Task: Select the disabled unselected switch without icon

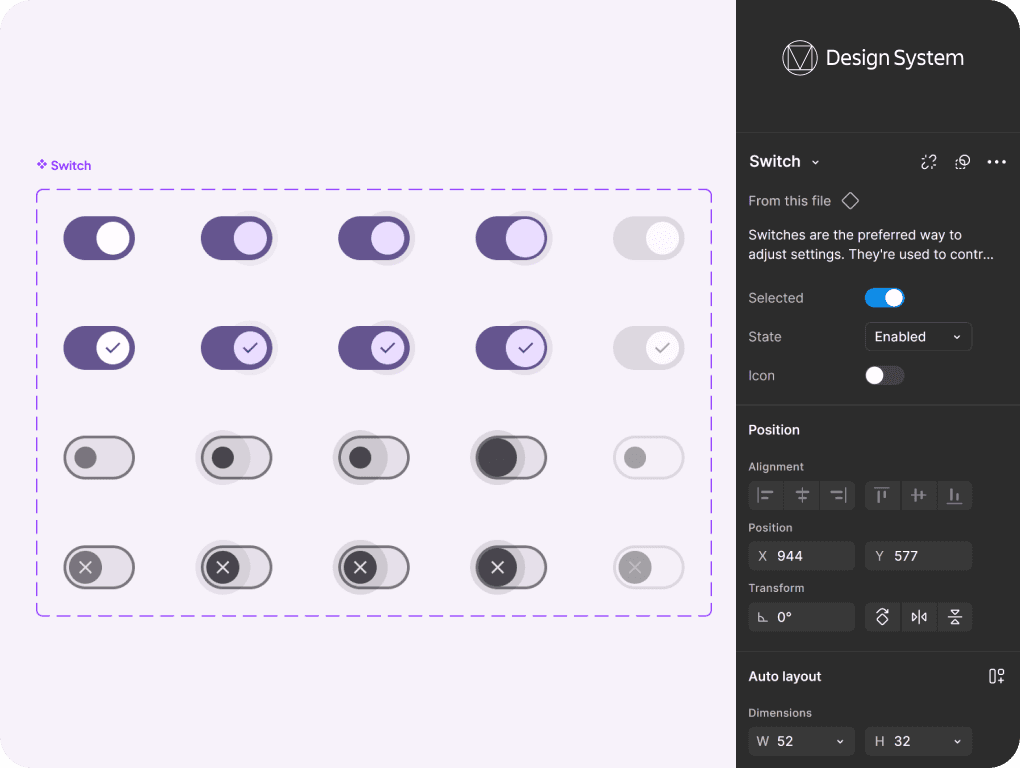Action: point(649,458)
